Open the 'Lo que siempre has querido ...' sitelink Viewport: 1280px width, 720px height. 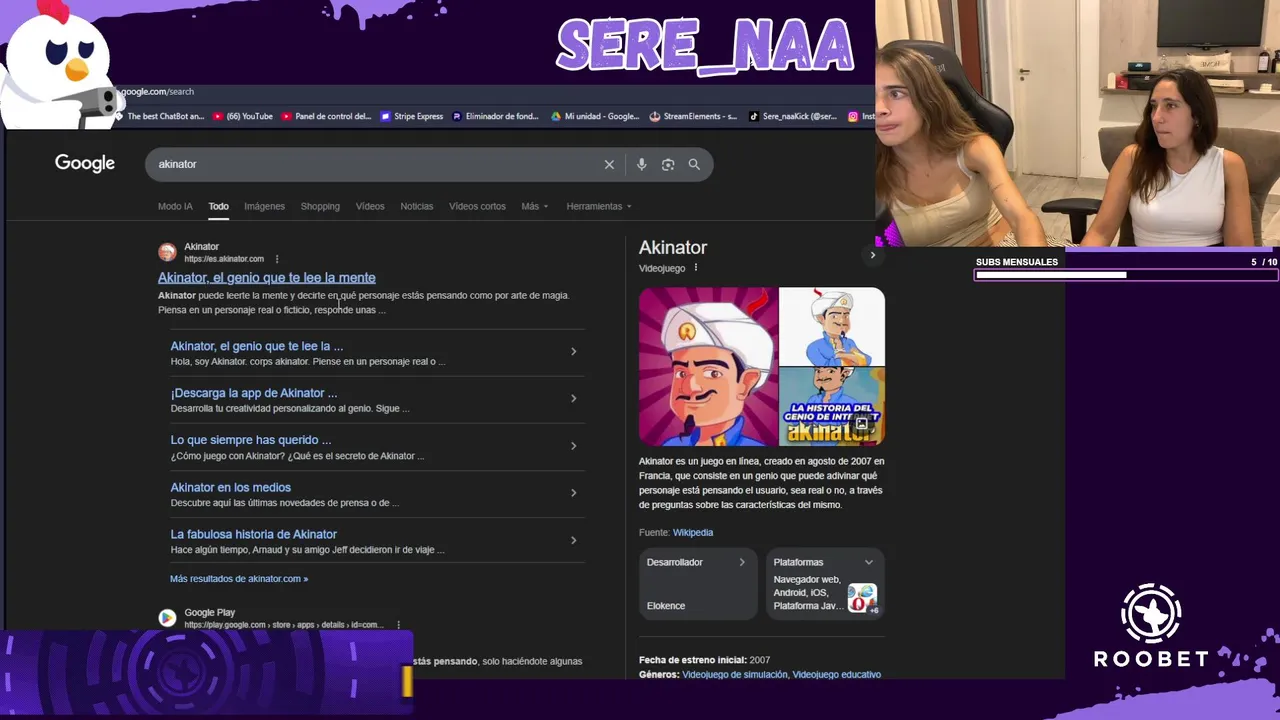pyautogui.click(x=251, y=440)
